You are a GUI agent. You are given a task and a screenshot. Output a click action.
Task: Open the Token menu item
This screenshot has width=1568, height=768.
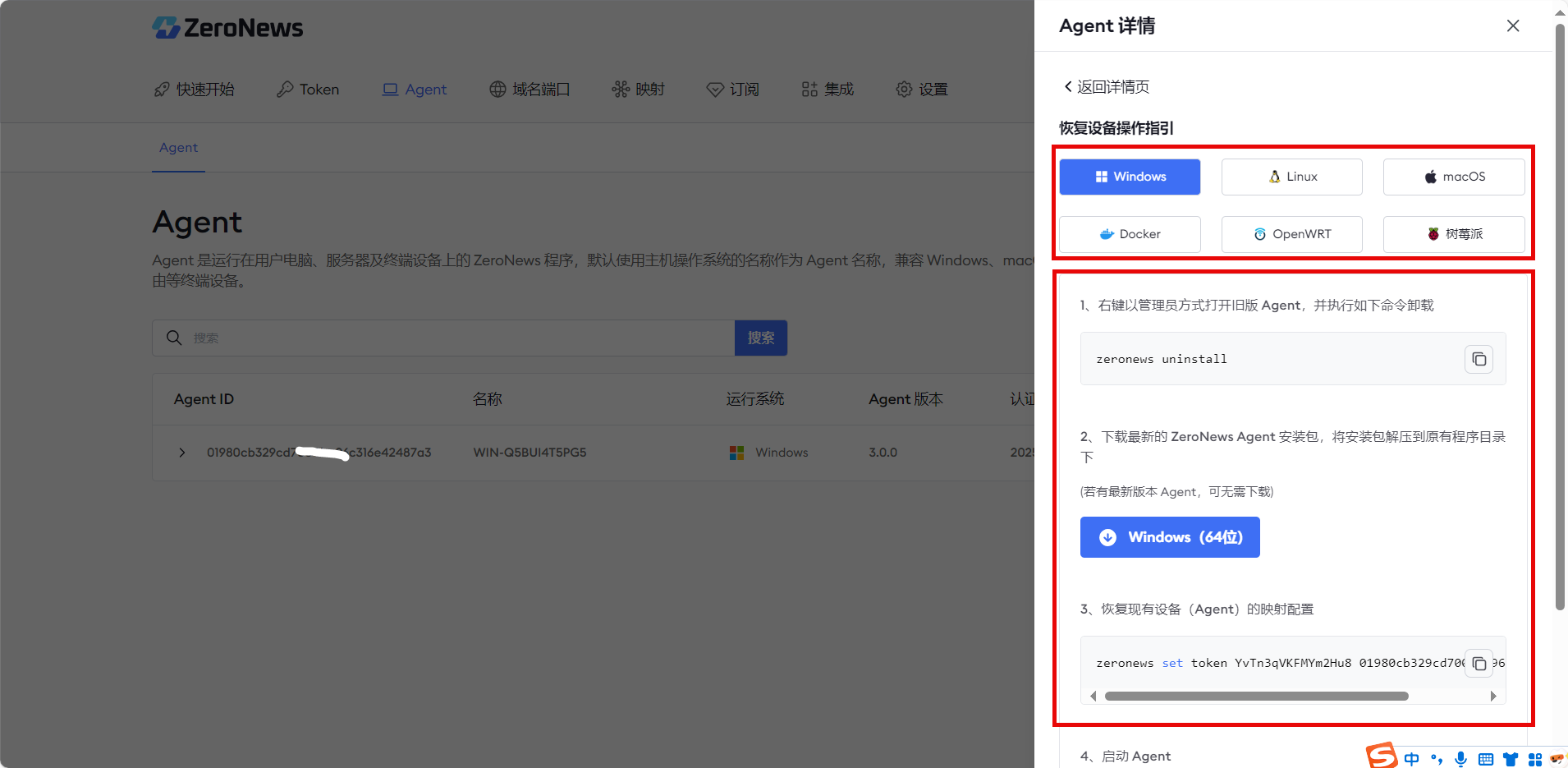308,90
